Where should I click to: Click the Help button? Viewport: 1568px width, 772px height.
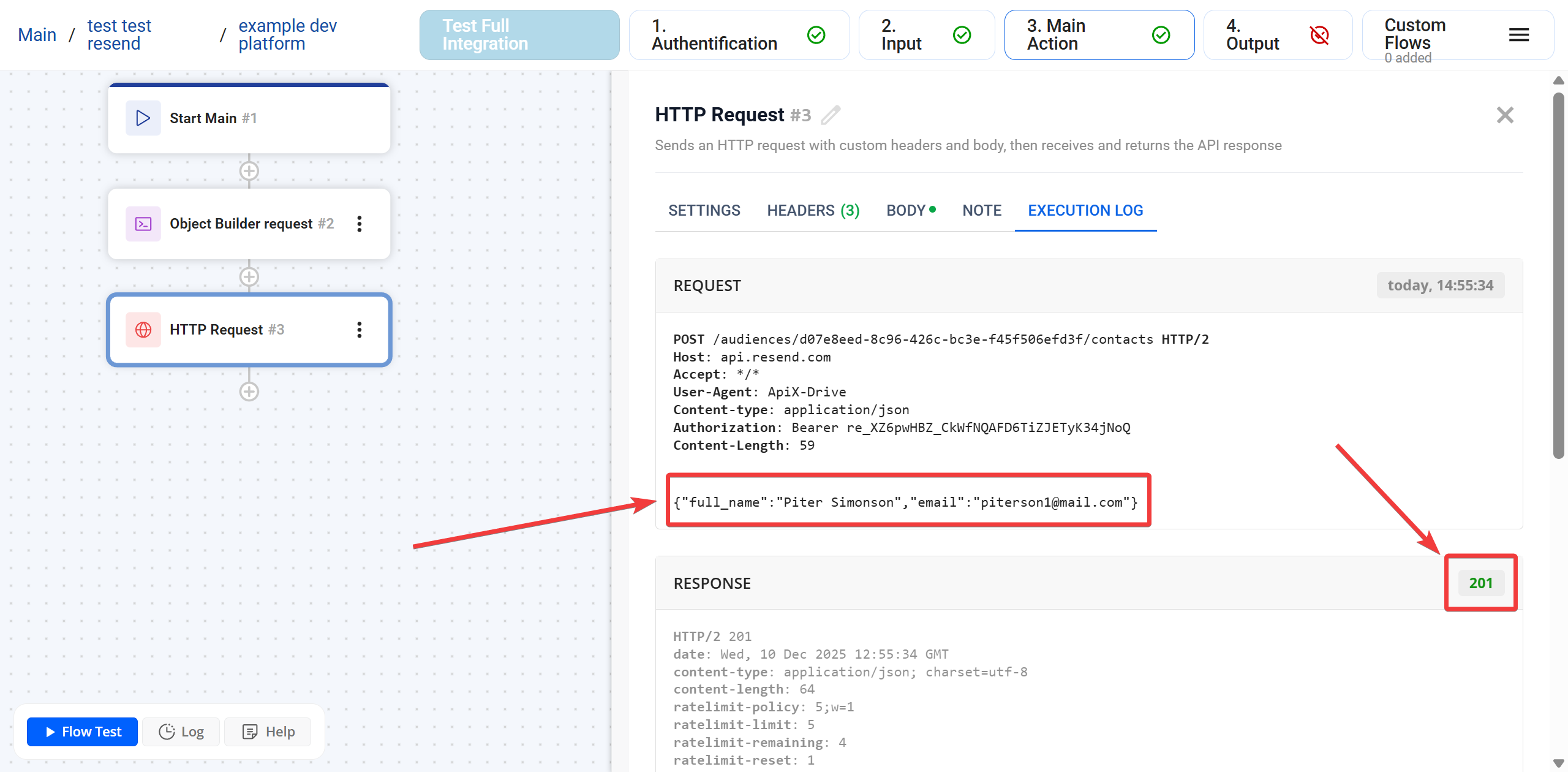click(x=268, y=732)
